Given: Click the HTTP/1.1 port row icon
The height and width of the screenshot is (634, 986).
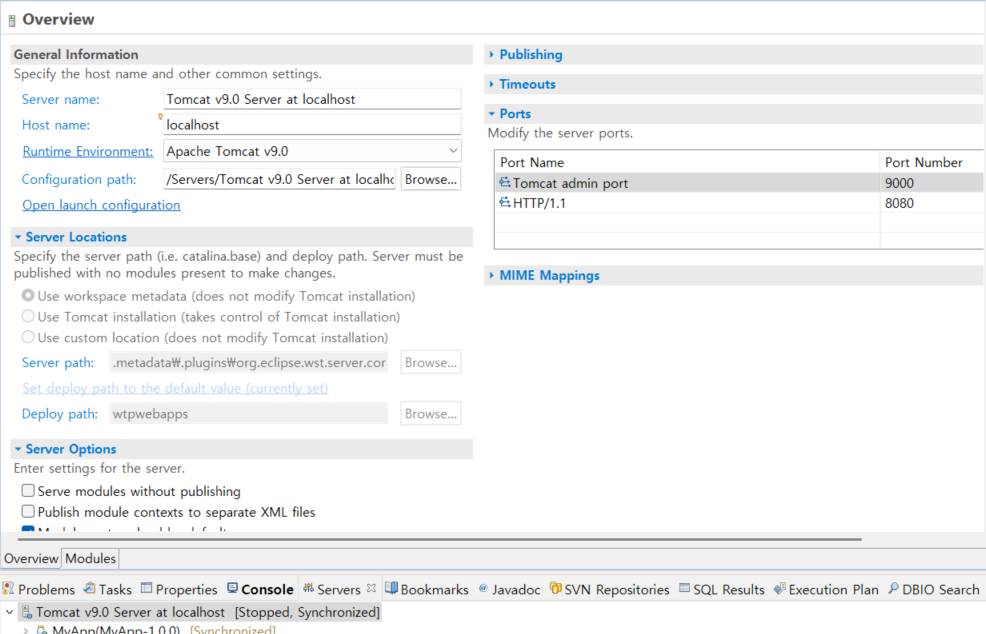Looking at the screenshot, I should click(x=504, y=203).
